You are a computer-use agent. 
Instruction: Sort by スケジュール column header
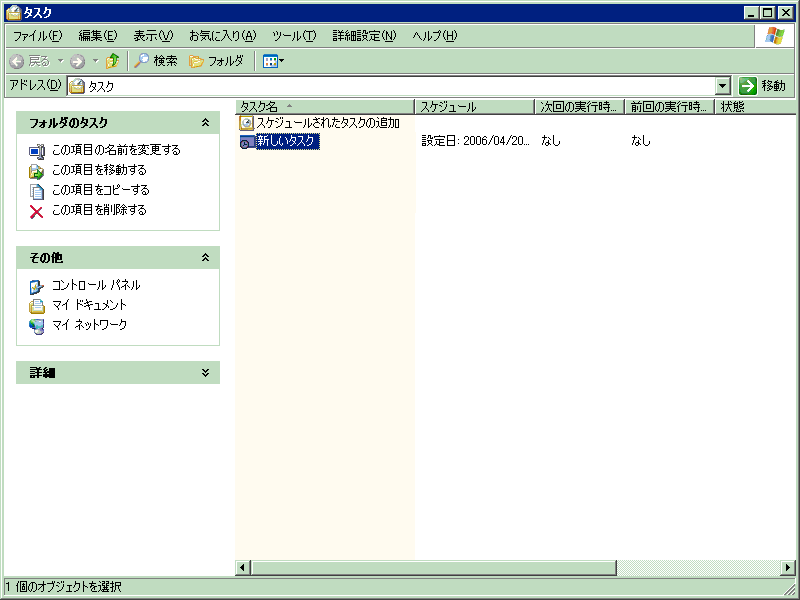point(474,107)
